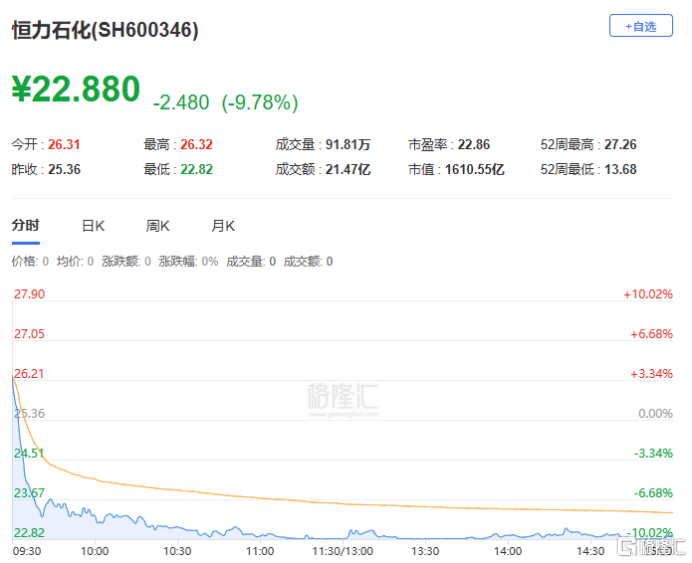Click the -9.78% change percentage
This screenshot has height=563, width=692.
coord(260,102)
